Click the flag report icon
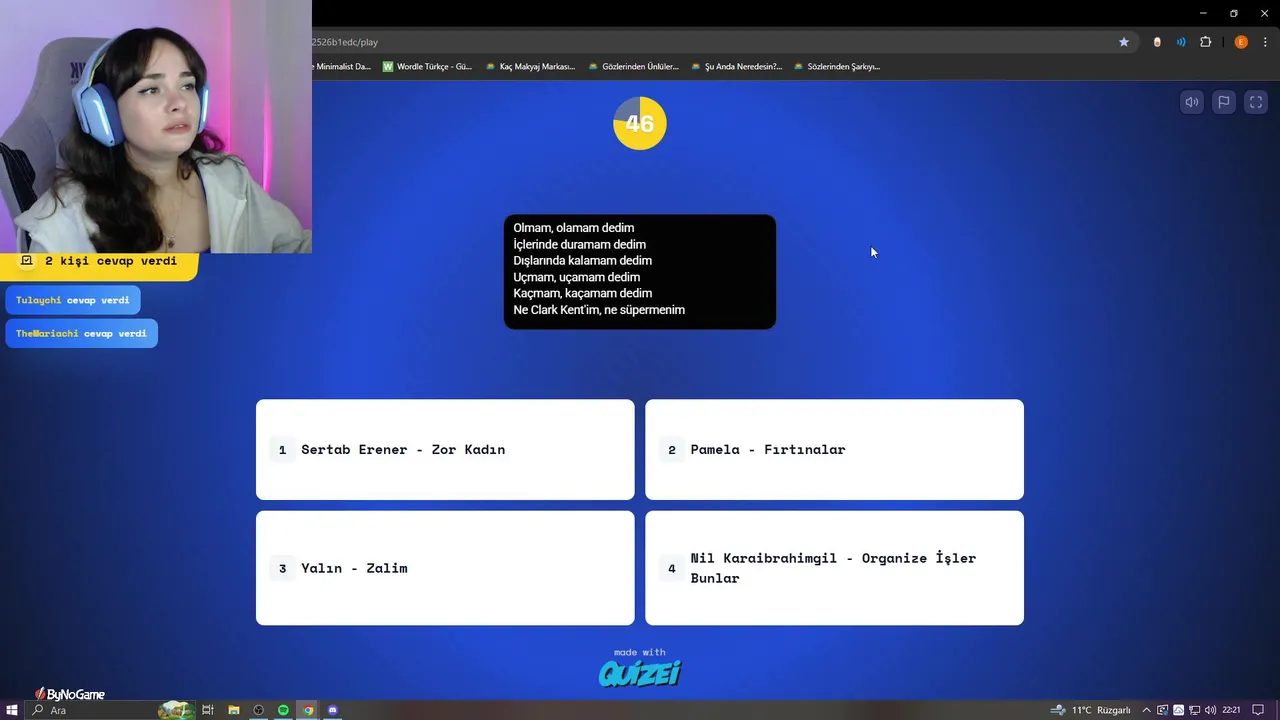The image size is (1280, 720). coord(1223,102)
